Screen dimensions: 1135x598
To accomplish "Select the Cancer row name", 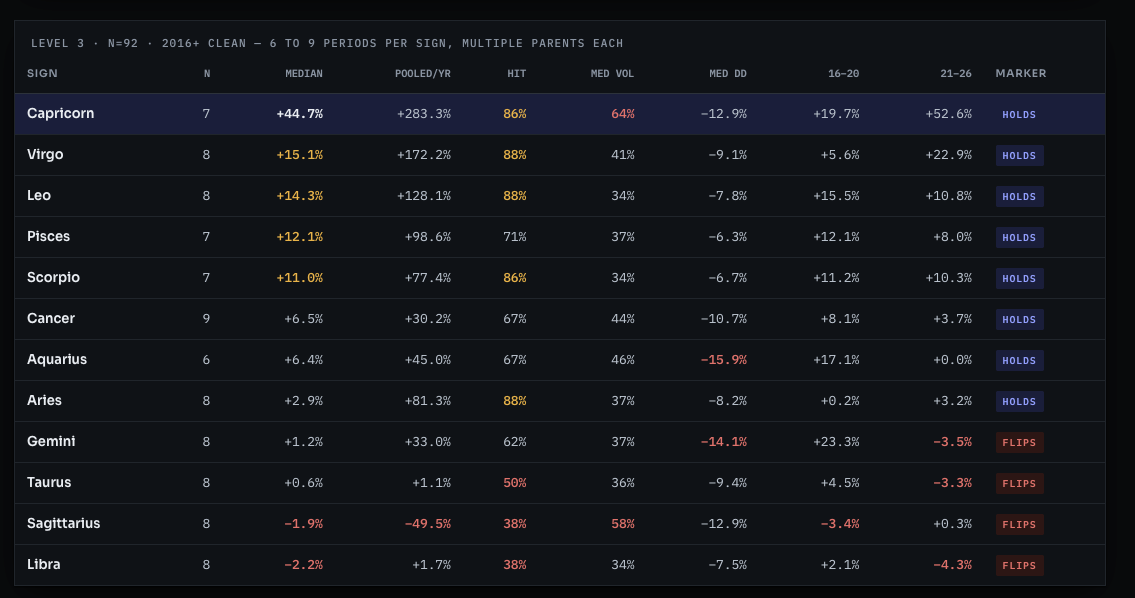I will coord(51,319).
